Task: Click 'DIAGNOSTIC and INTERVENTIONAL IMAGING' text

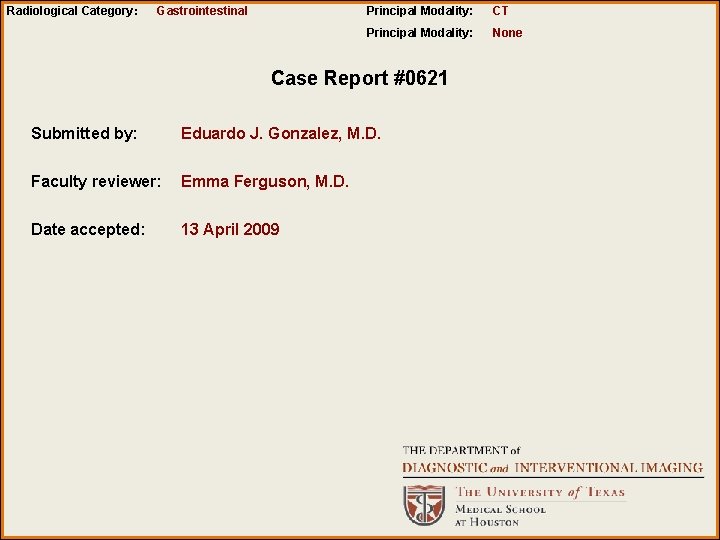Action: [x=552, y=468]
